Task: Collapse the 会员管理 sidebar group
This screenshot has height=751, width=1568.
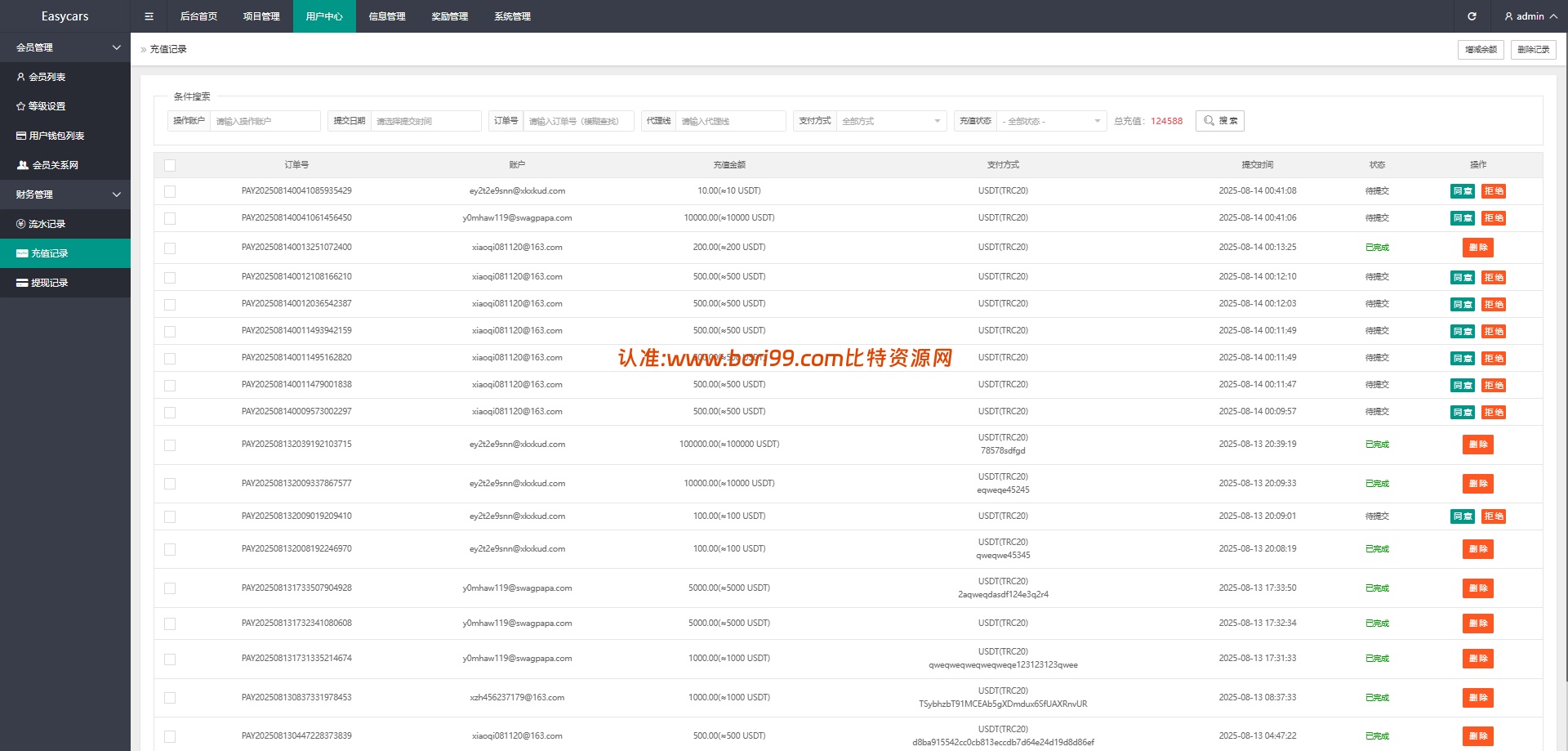Action: click(65, 47)
